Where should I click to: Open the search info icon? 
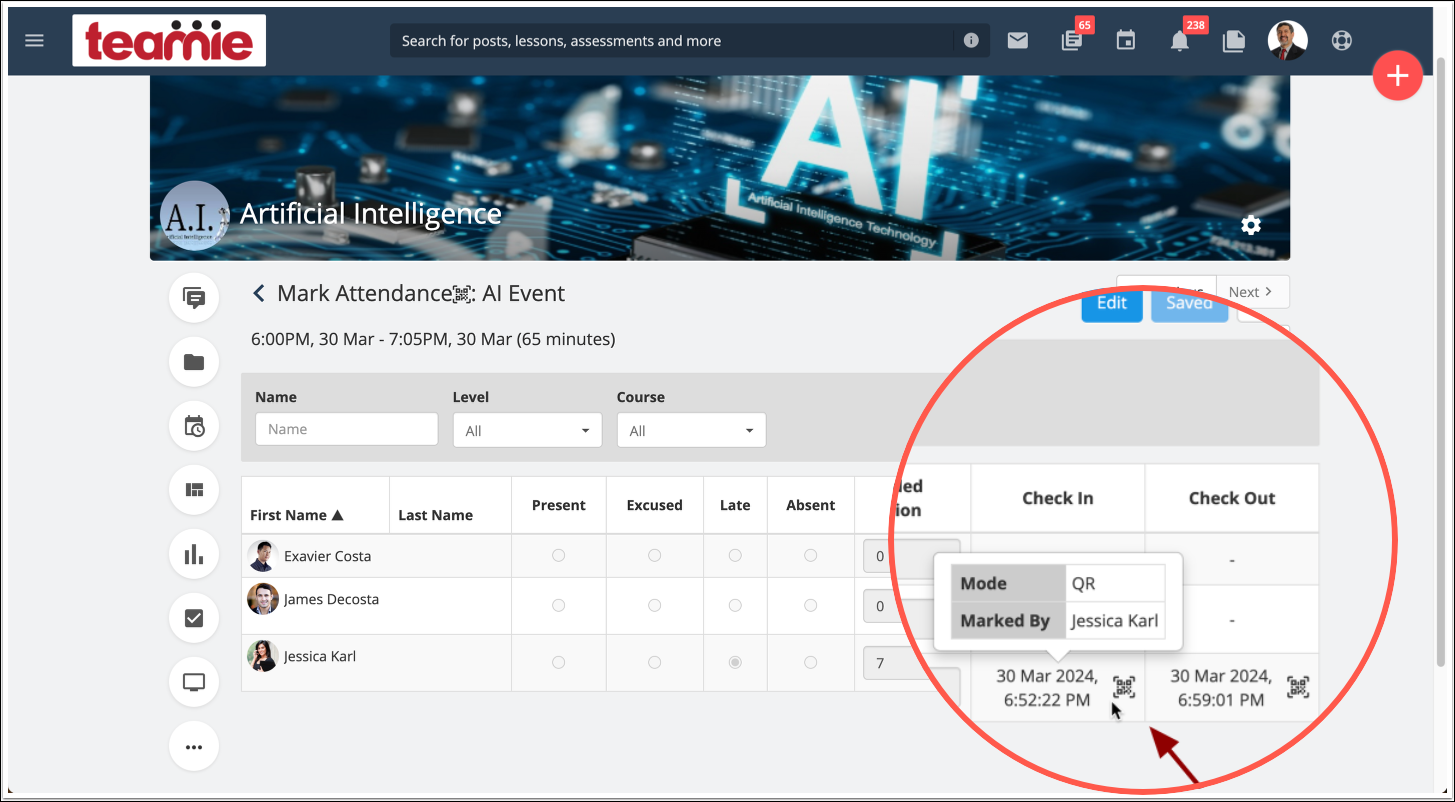[x=971, y=41]
